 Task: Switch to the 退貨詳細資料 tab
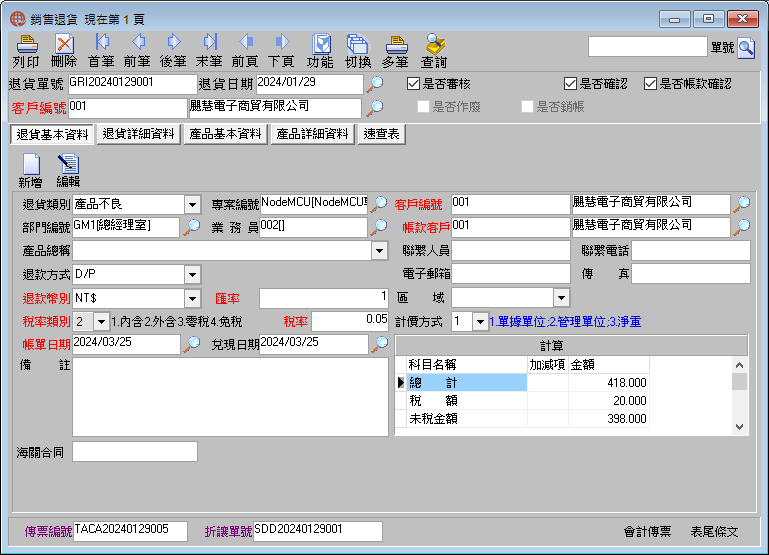pos(139,134)
